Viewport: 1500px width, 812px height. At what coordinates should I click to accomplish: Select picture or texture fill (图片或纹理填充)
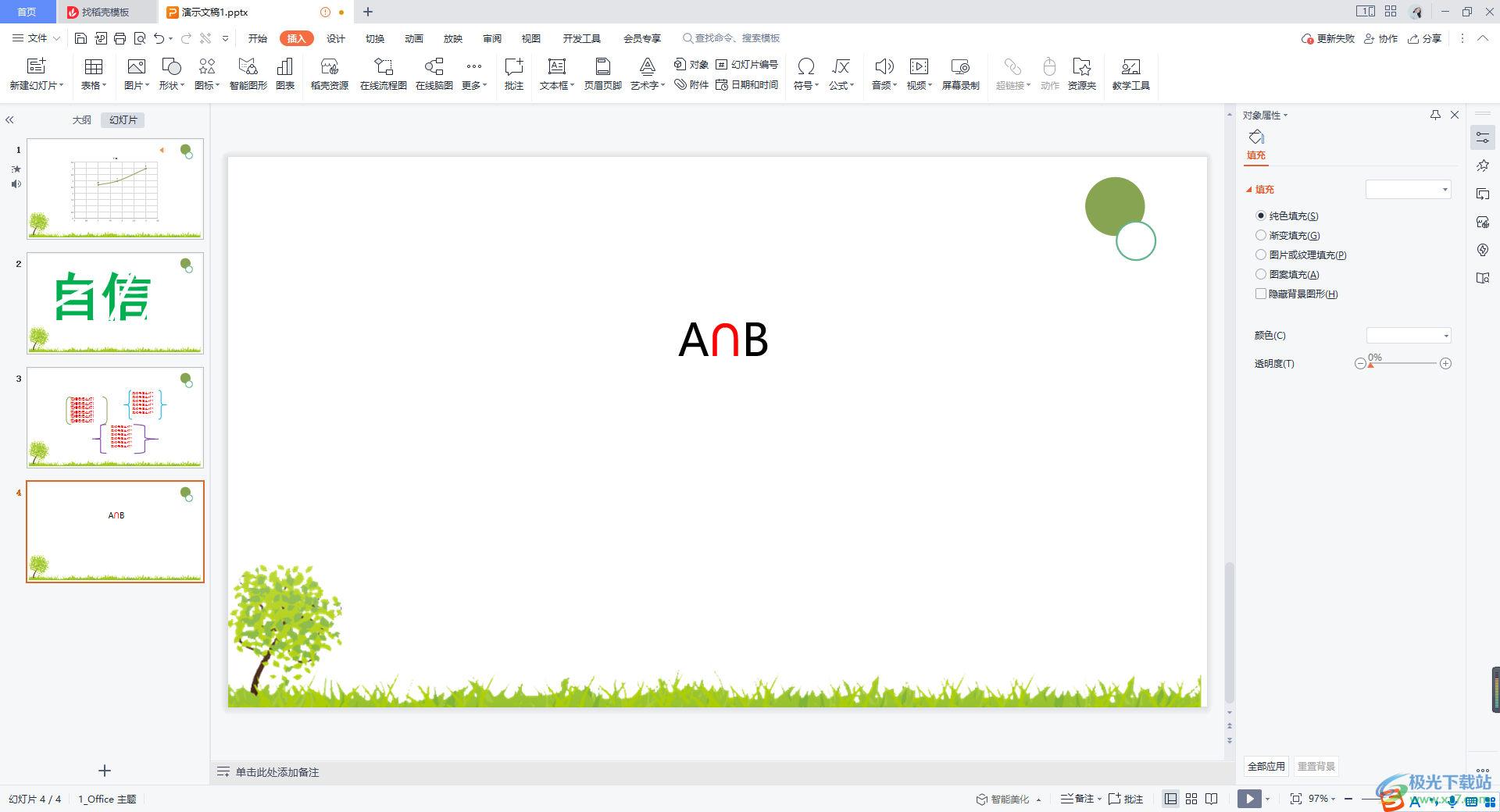pos(1261,255)
